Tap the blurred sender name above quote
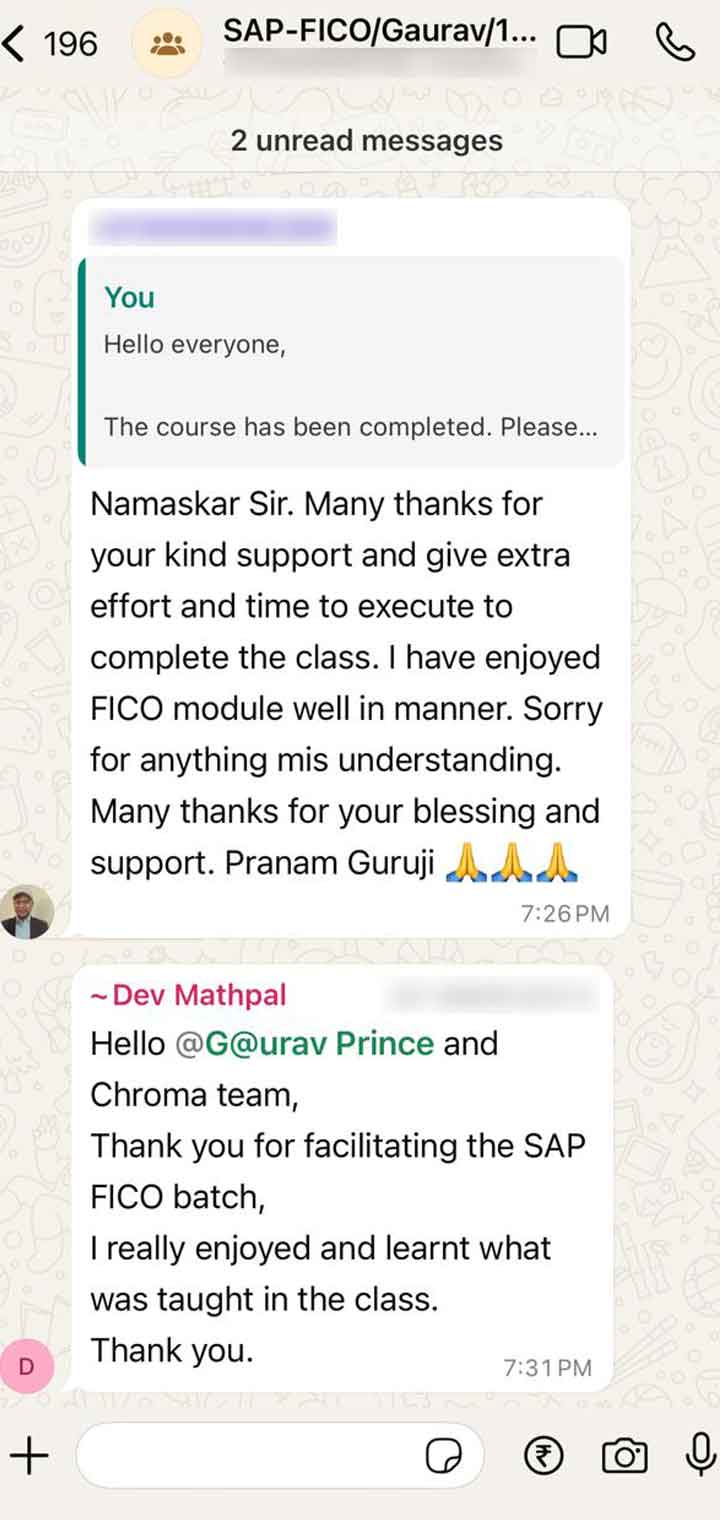The image size is (720, 1520). click(x=212, y=229)
